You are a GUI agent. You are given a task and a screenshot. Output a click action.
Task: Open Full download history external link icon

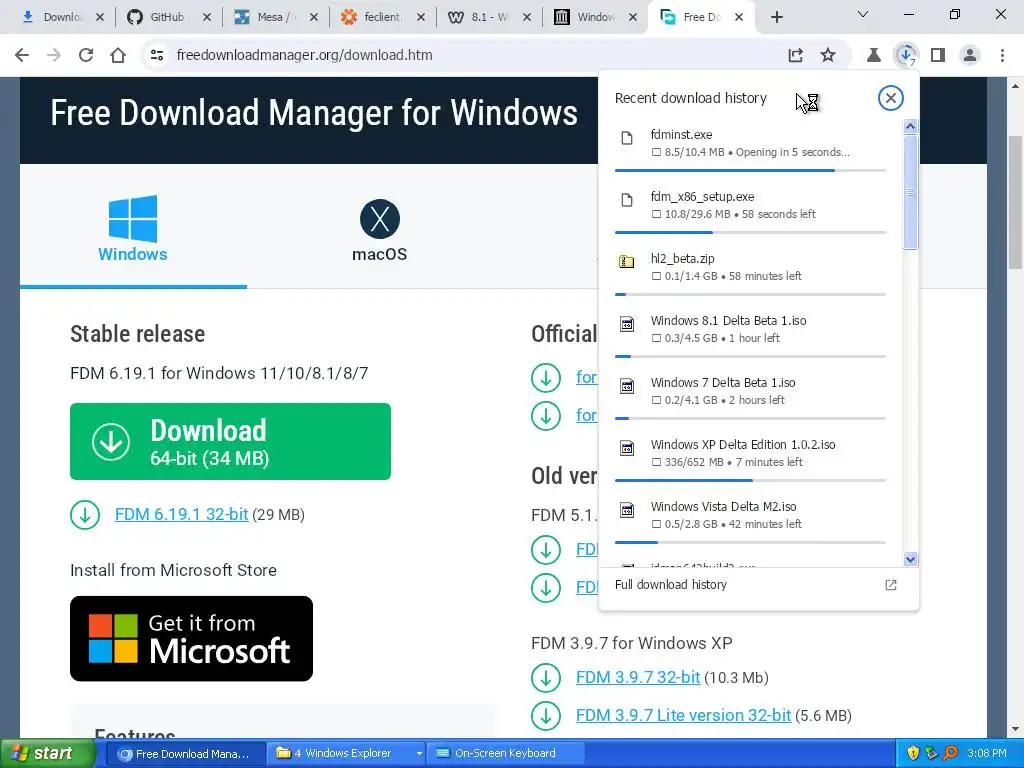coord(891,585)
